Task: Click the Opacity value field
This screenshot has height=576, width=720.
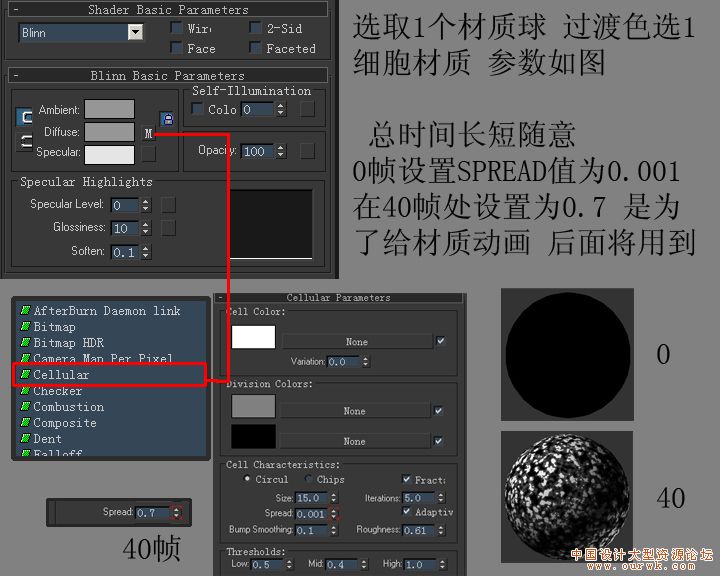Action: [x=257, y=151]
